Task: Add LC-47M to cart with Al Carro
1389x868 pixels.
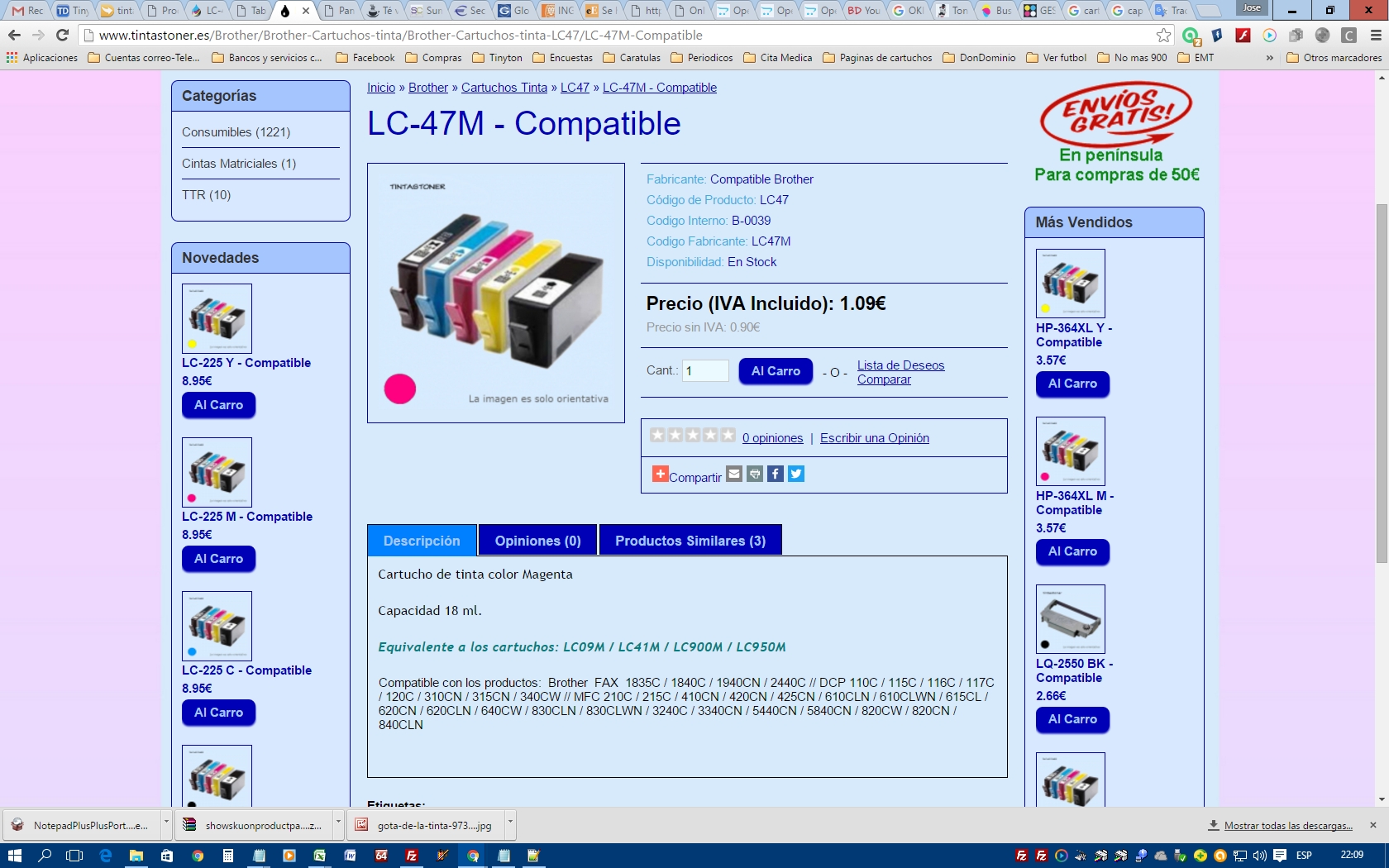Action: (776, 371)
